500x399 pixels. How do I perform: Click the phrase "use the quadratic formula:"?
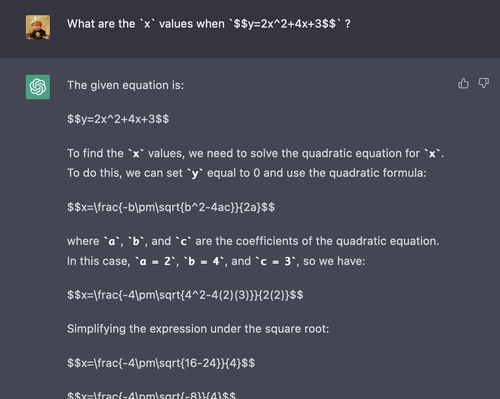click(x=356, y=173)
